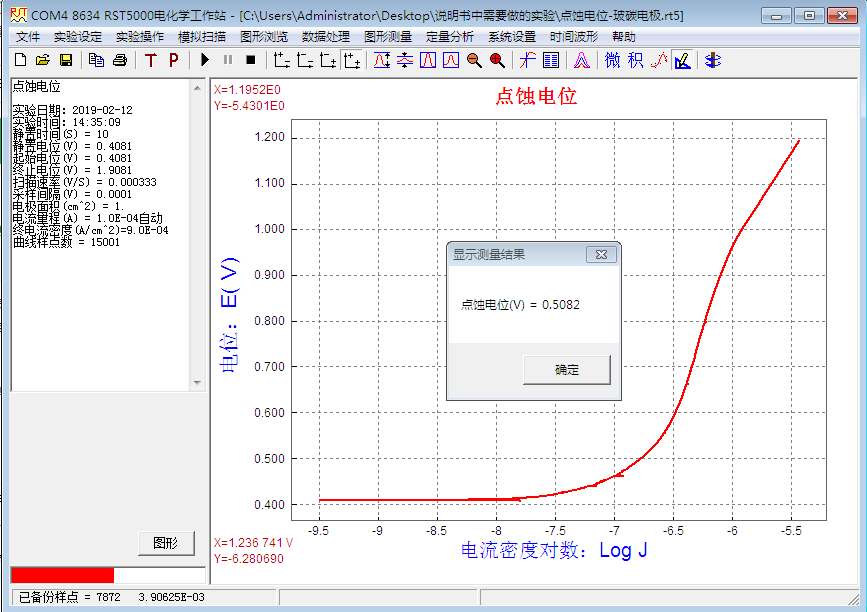
Task: Click the copy icon in the toolbar
Action: (x=96, y=60)
